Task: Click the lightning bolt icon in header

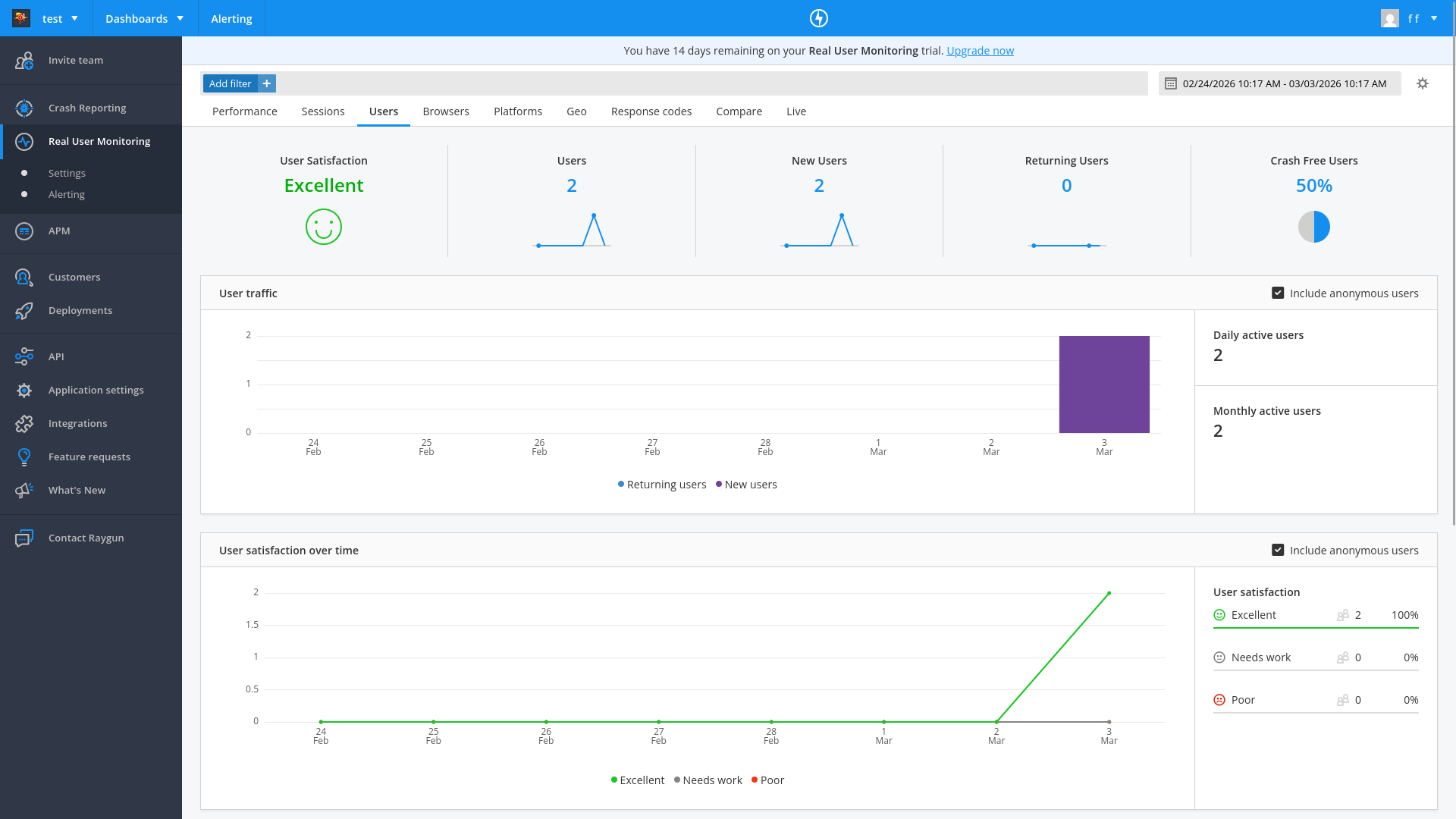Action: 819,18
